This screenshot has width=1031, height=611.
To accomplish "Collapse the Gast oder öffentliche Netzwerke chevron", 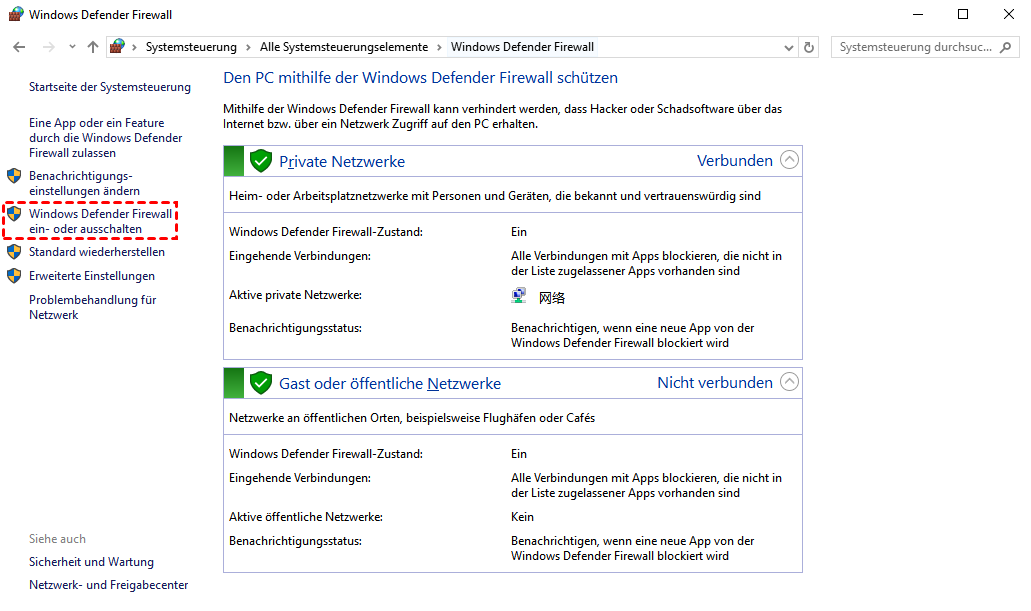I will pos(789,382).
